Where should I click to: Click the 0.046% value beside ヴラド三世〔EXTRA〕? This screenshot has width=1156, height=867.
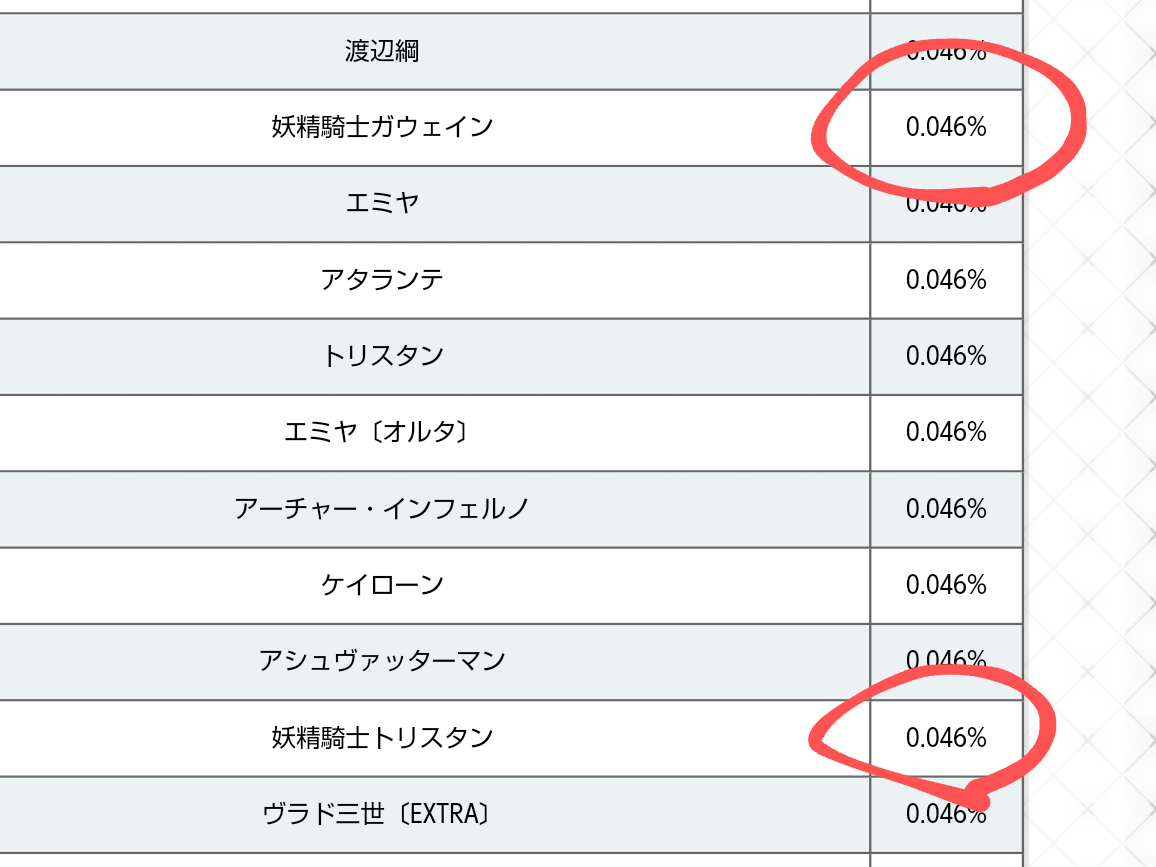[946, 814]
